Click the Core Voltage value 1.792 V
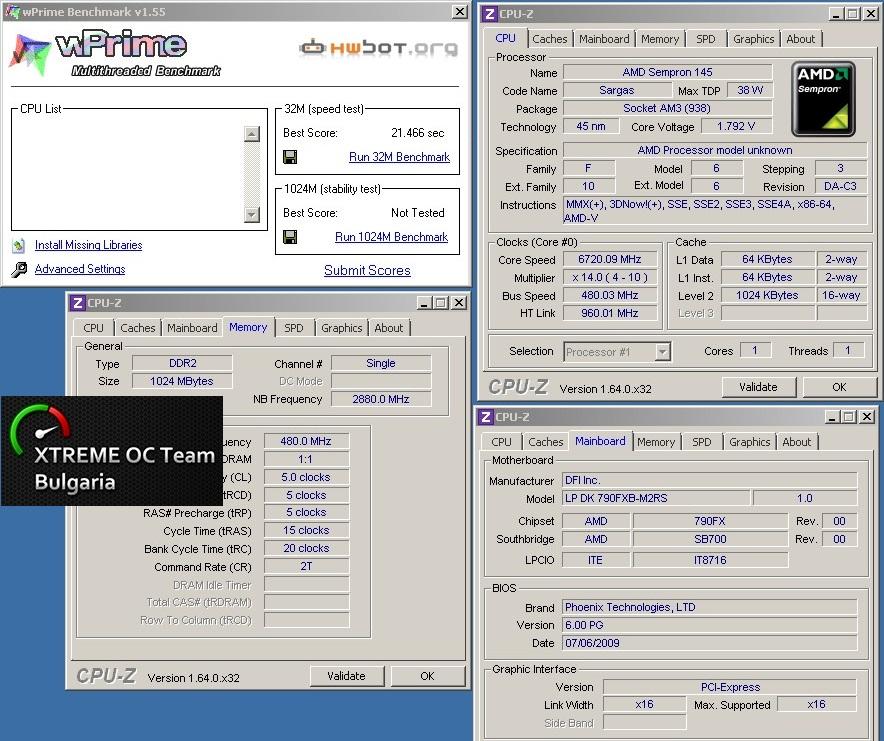The width and height of the screenshot is (884, 741). click(736, 126)
